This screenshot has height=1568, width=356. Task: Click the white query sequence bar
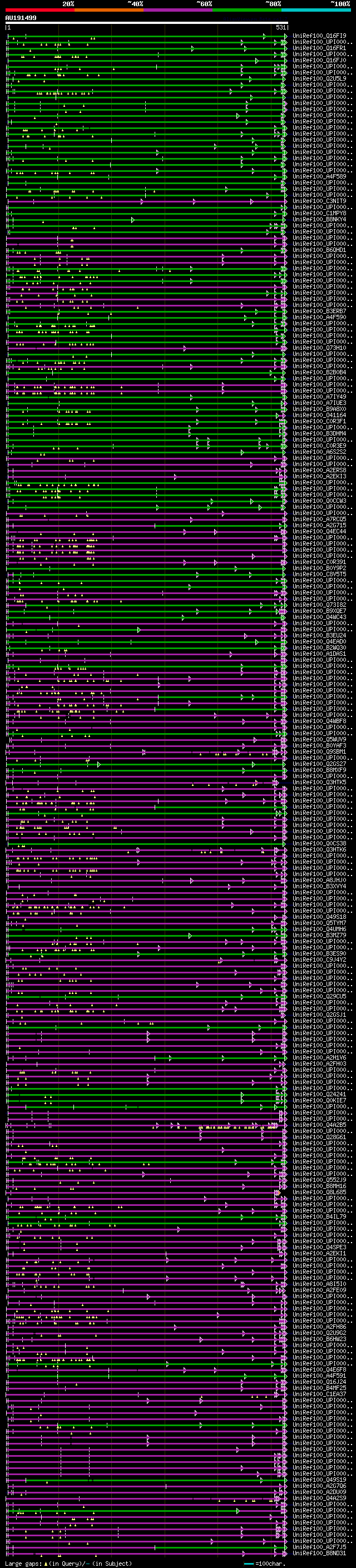[x=147, y=23]
